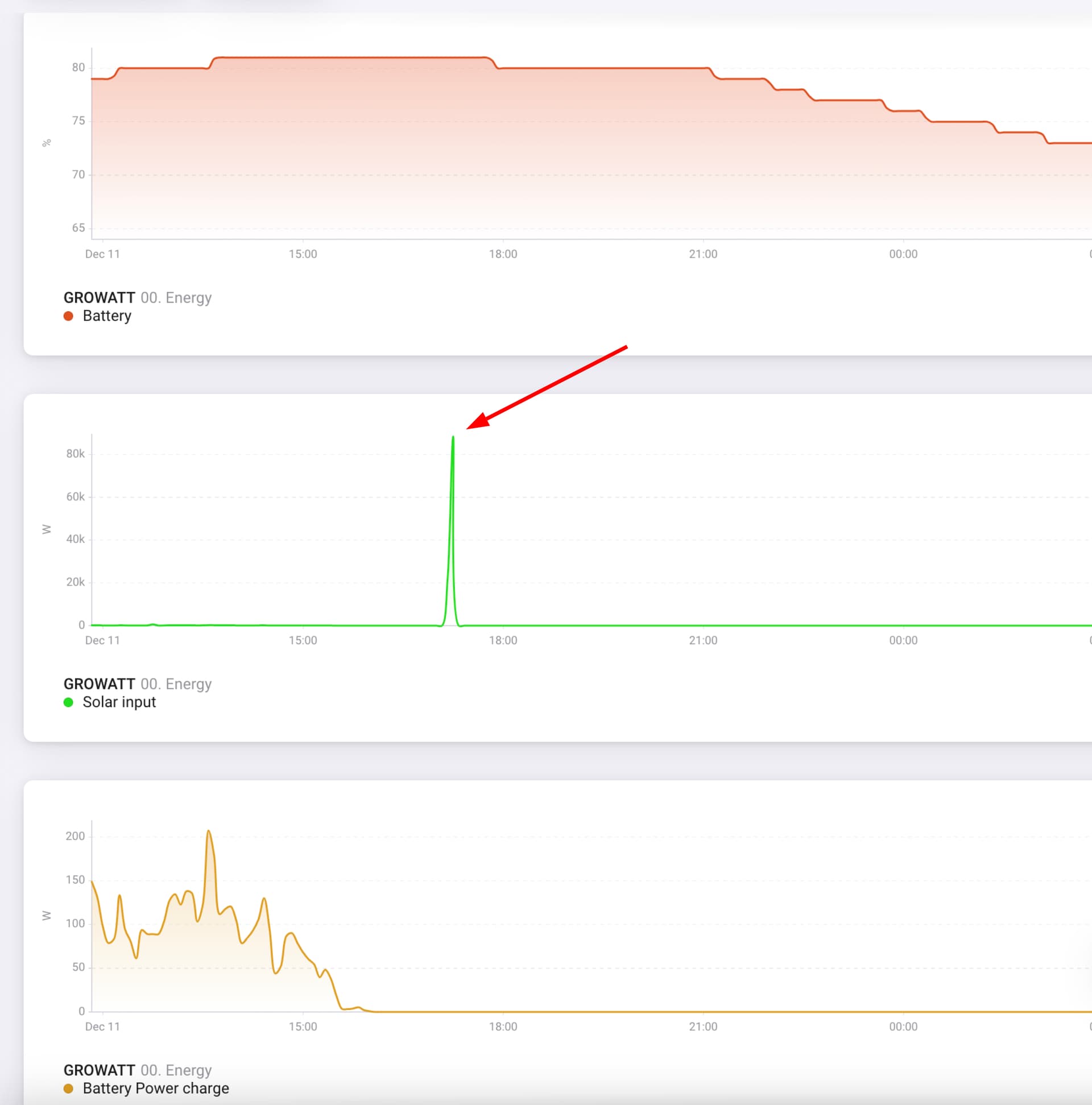Click the 80k label on Solar y-axis
This screenshot has width=1092, height=1105.
pos(75,454)
